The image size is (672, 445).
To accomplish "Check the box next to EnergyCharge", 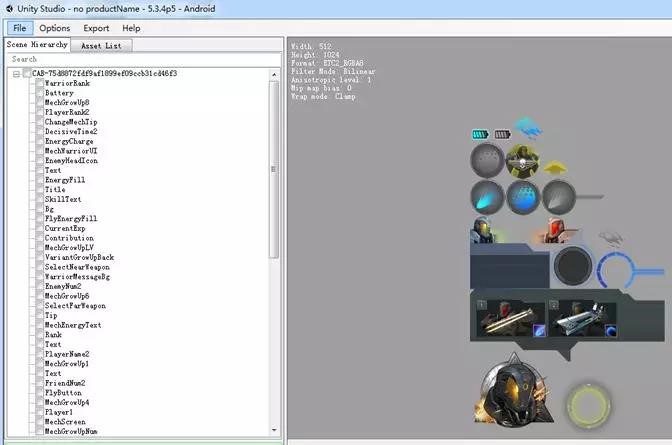I will click(x=39, y=141).
